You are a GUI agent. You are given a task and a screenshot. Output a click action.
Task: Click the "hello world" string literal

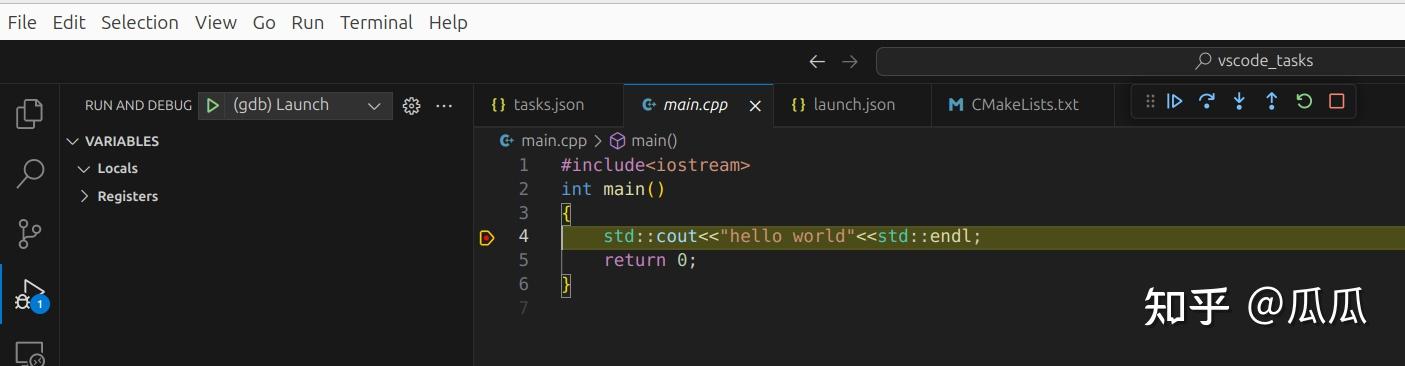[787, 237]
